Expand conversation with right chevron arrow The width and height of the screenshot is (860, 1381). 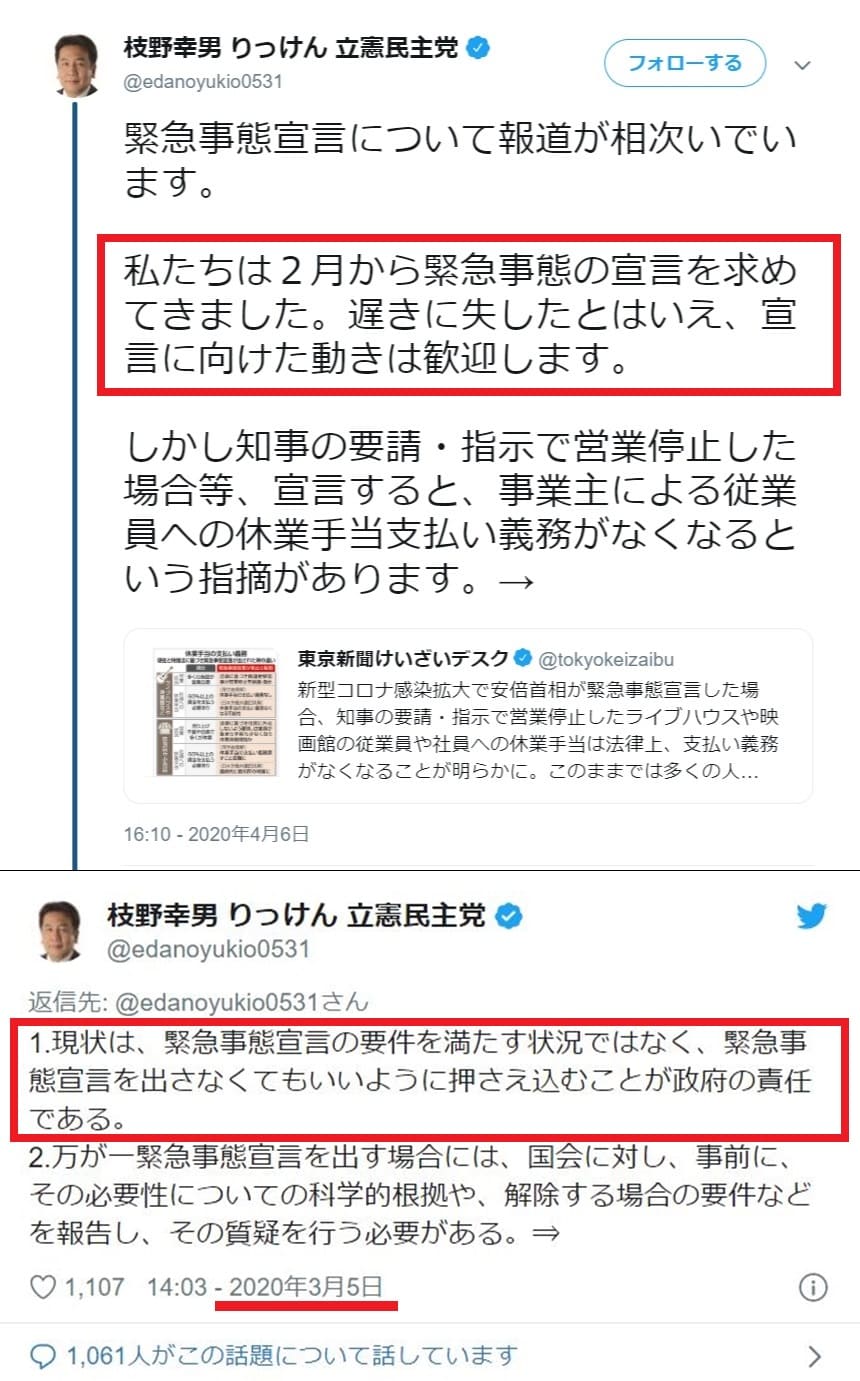[814, 1356]
